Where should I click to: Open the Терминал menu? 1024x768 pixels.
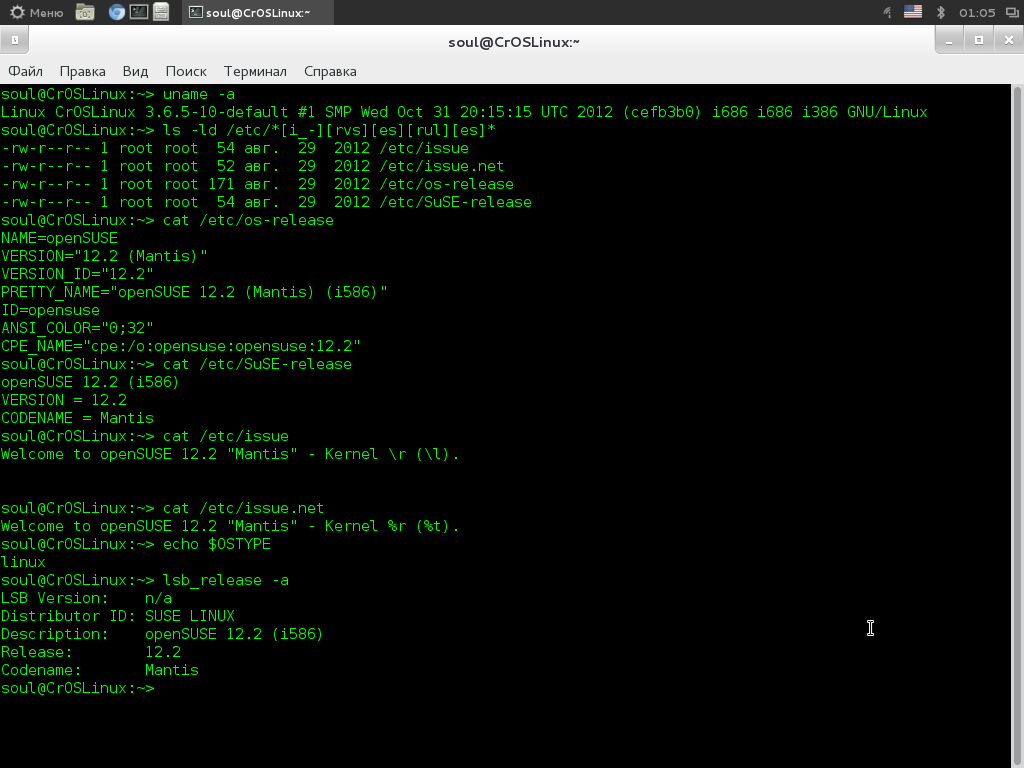pyautogui.click(x=255, y=71)
